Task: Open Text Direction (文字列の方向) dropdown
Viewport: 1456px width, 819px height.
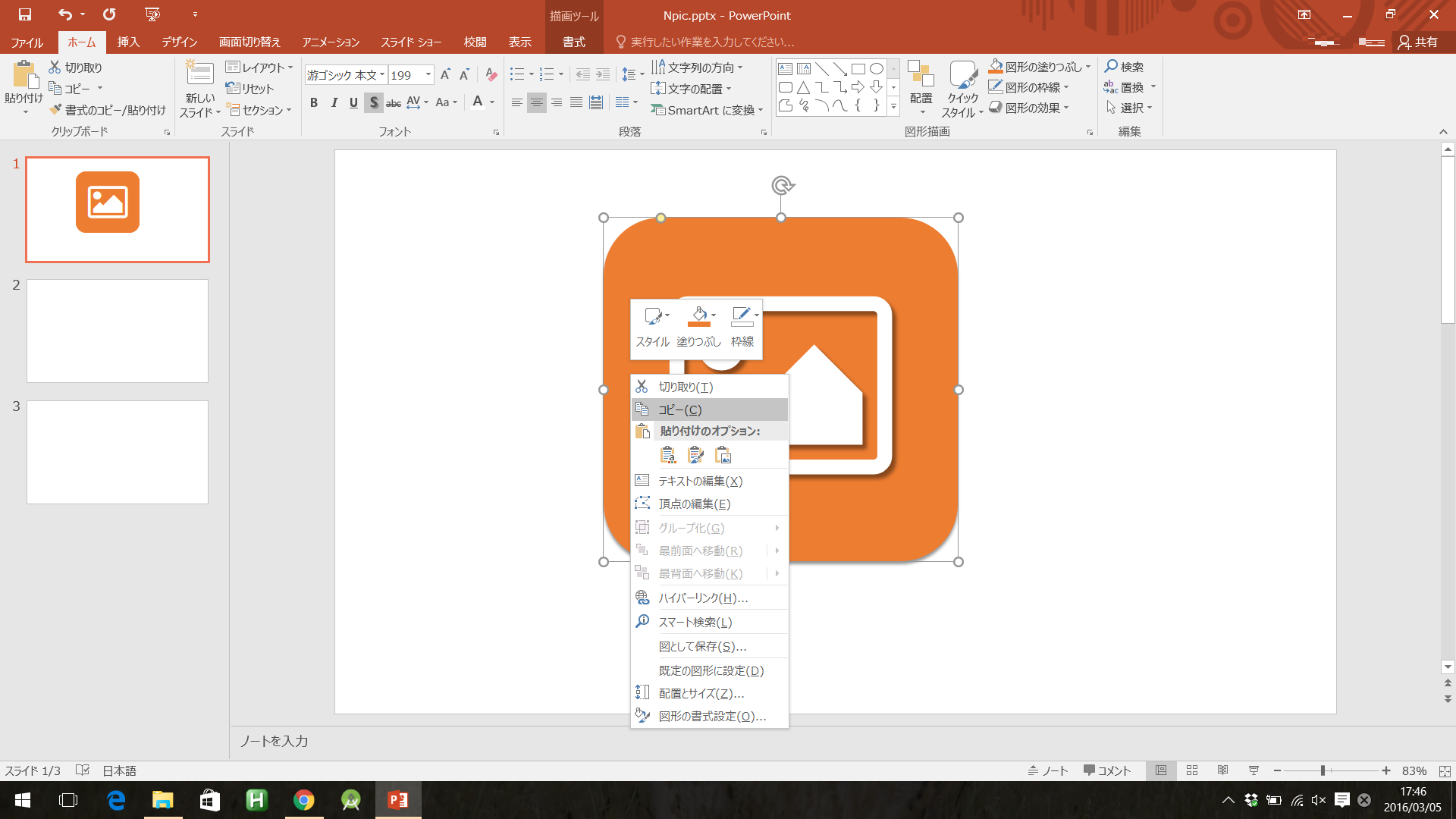Action: tap(697, 67)
